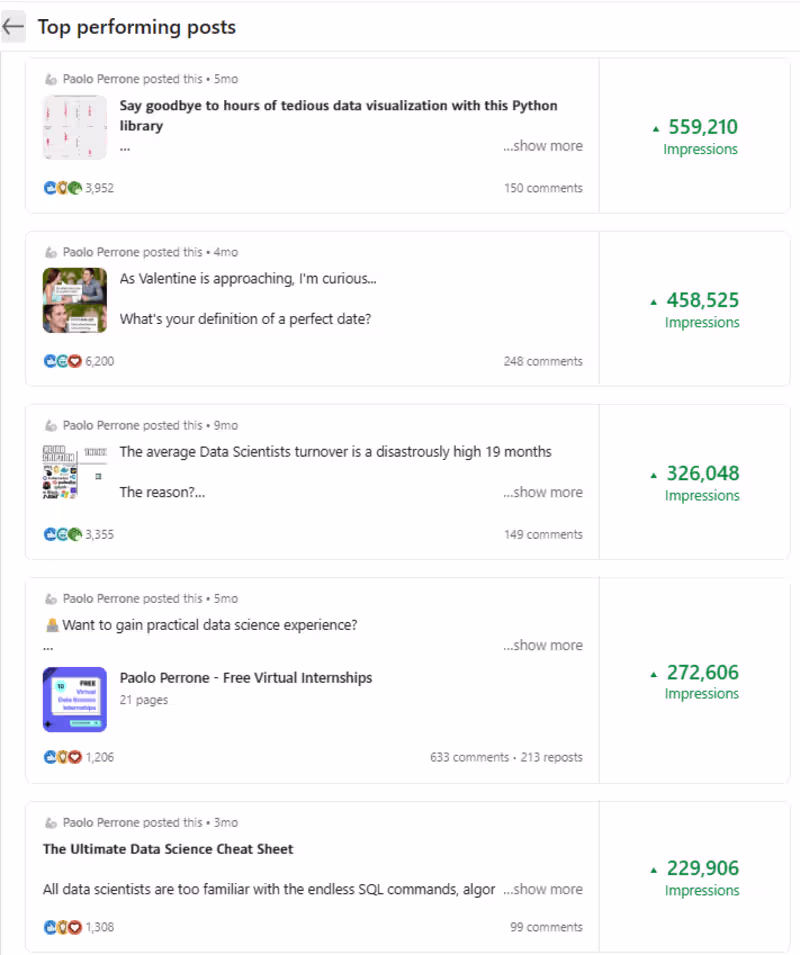This screenshot has width=800, height=955.
Task: Click the 559,210 Impressions statistic
Action: 700,137
